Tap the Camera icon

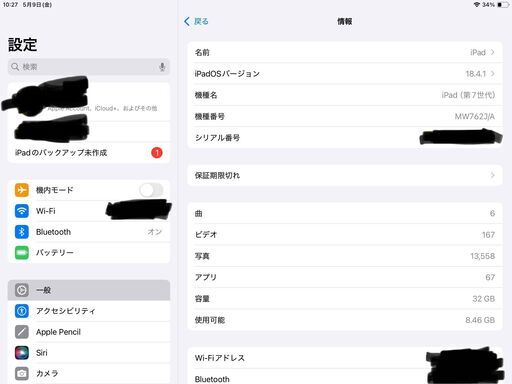pyautogui.click(x=22, y=373)
